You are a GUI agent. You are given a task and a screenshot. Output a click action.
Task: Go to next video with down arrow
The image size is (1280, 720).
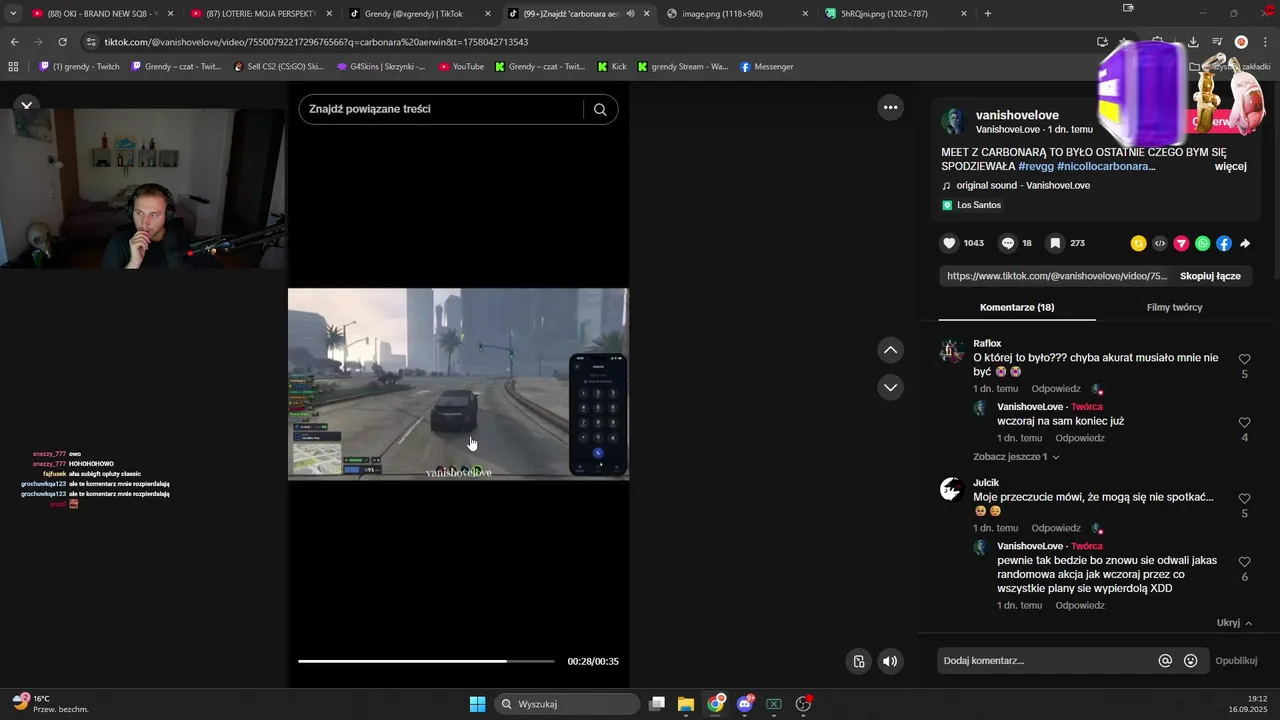[x=890, y=387]
